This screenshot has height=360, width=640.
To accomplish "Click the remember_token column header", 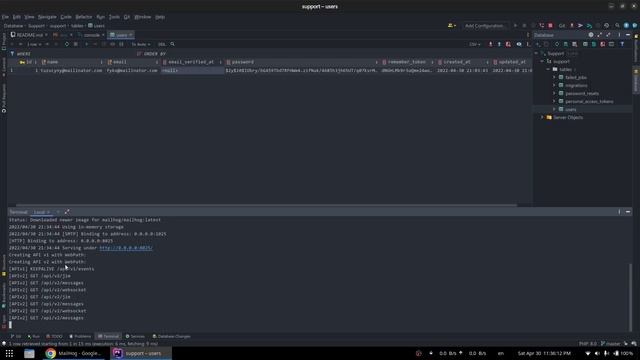I will 407,62.
